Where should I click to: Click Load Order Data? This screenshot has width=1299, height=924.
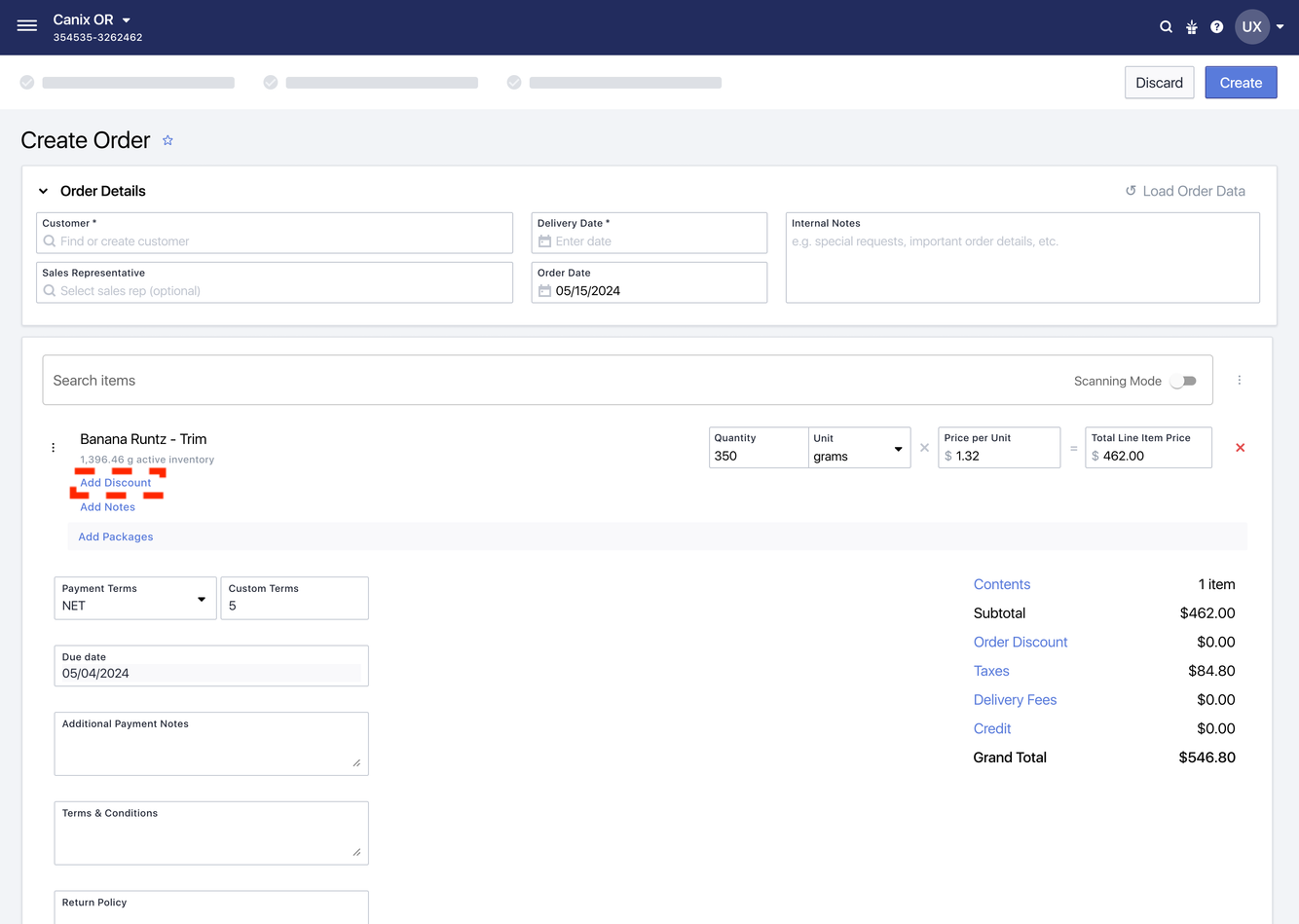tap(1185, 191)
